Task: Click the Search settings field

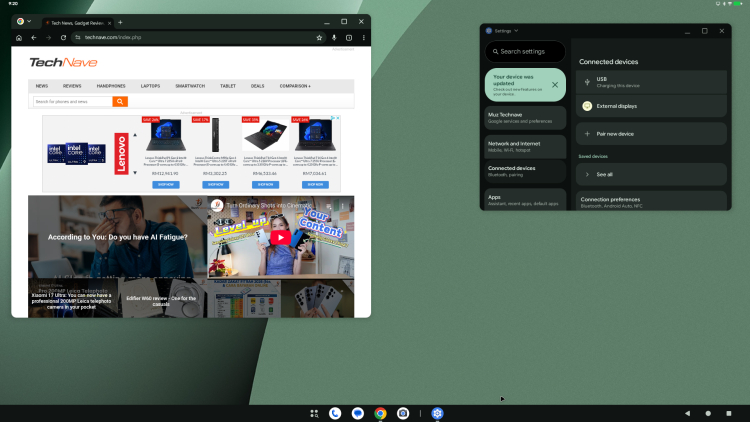Action: click(x=525, y=52)
